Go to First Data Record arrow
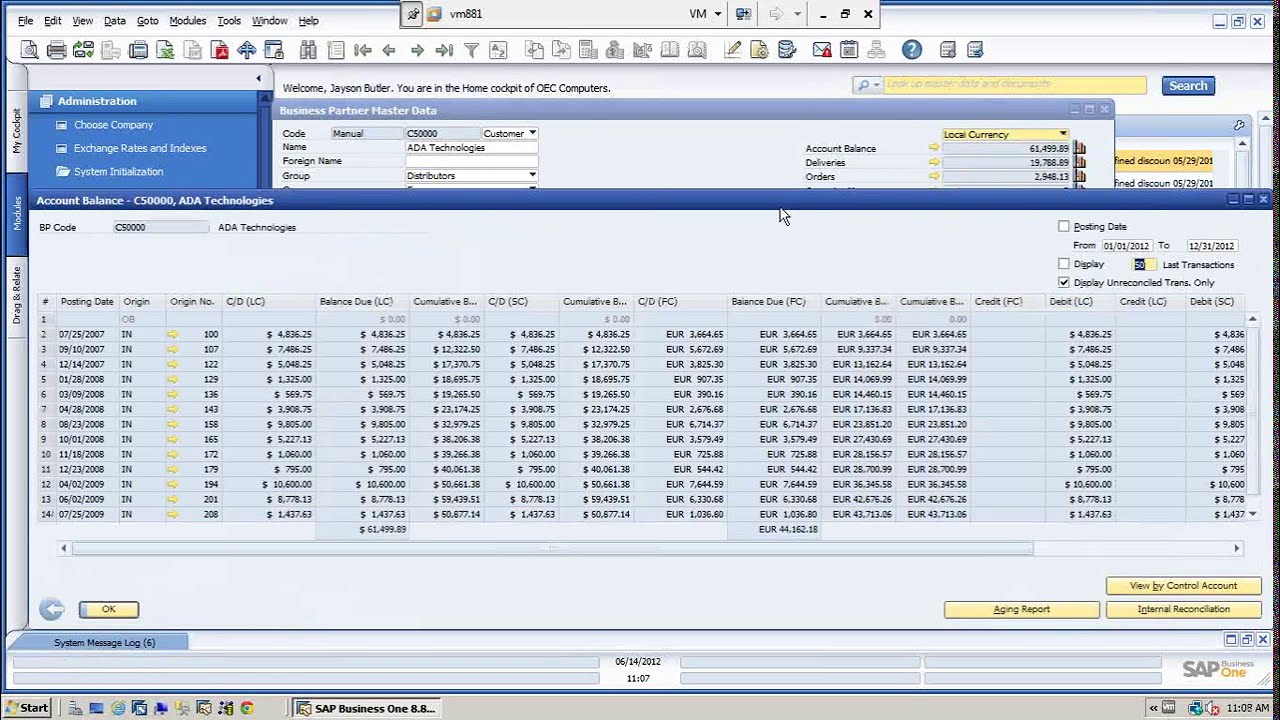This screenshot has width=1280, height=720. point(363,50)
